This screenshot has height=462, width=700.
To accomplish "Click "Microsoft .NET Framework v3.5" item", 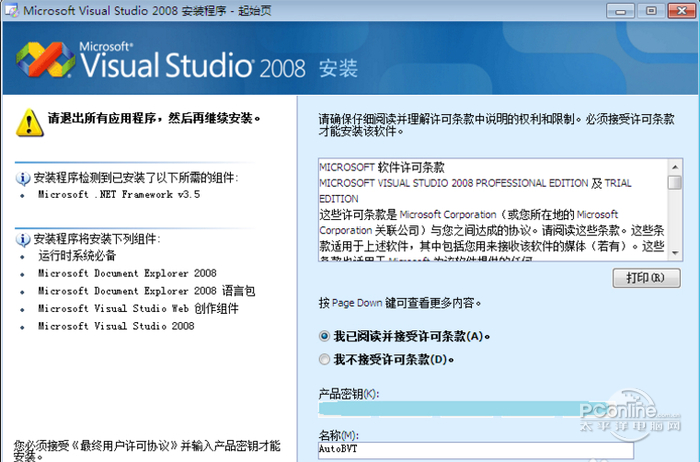I will (x=119, y=195).
